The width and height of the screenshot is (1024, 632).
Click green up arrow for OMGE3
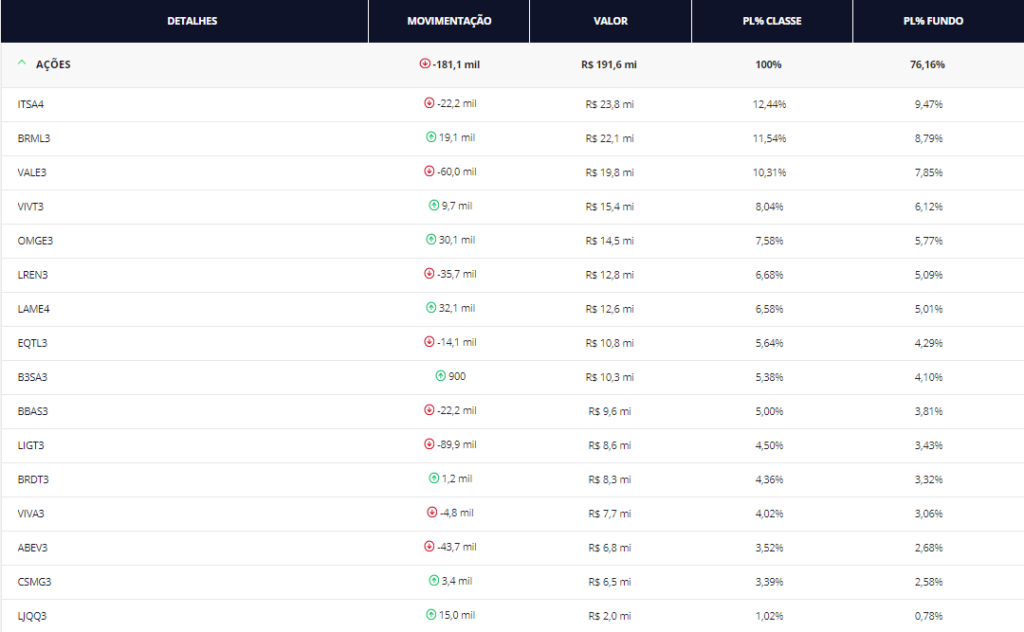[431, 240]
